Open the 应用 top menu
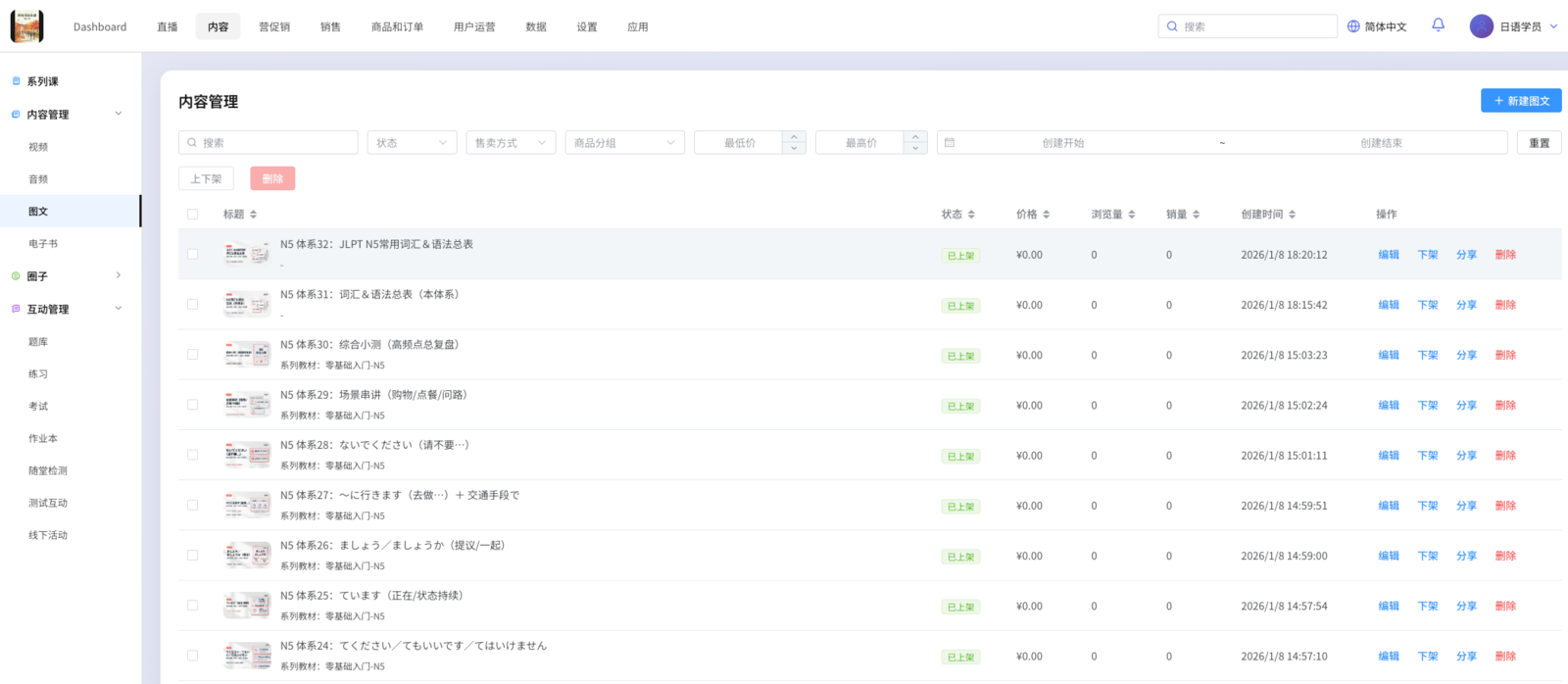The height and width of the screenshot is (684, 1568). [x=638, y=26]
